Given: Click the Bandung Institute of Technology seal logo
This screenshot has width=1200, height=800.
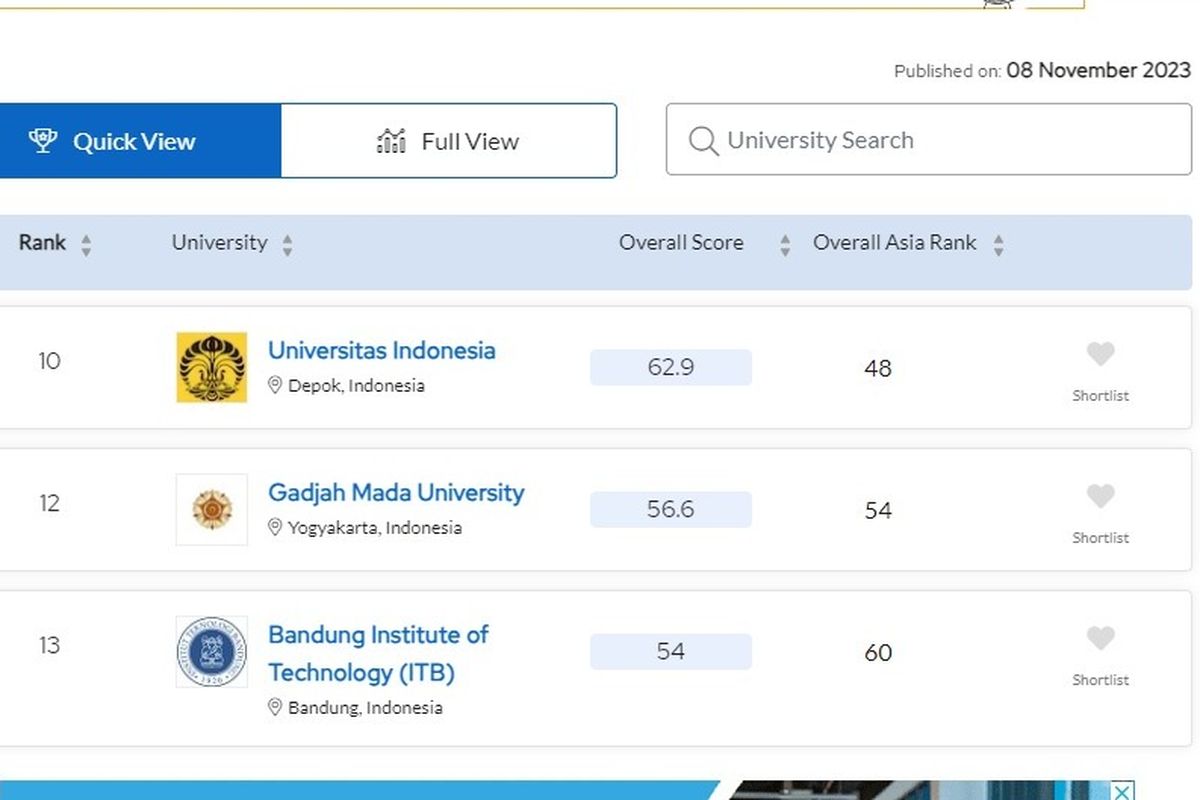Looking at the screenshot, I should [x=211, y=653].
